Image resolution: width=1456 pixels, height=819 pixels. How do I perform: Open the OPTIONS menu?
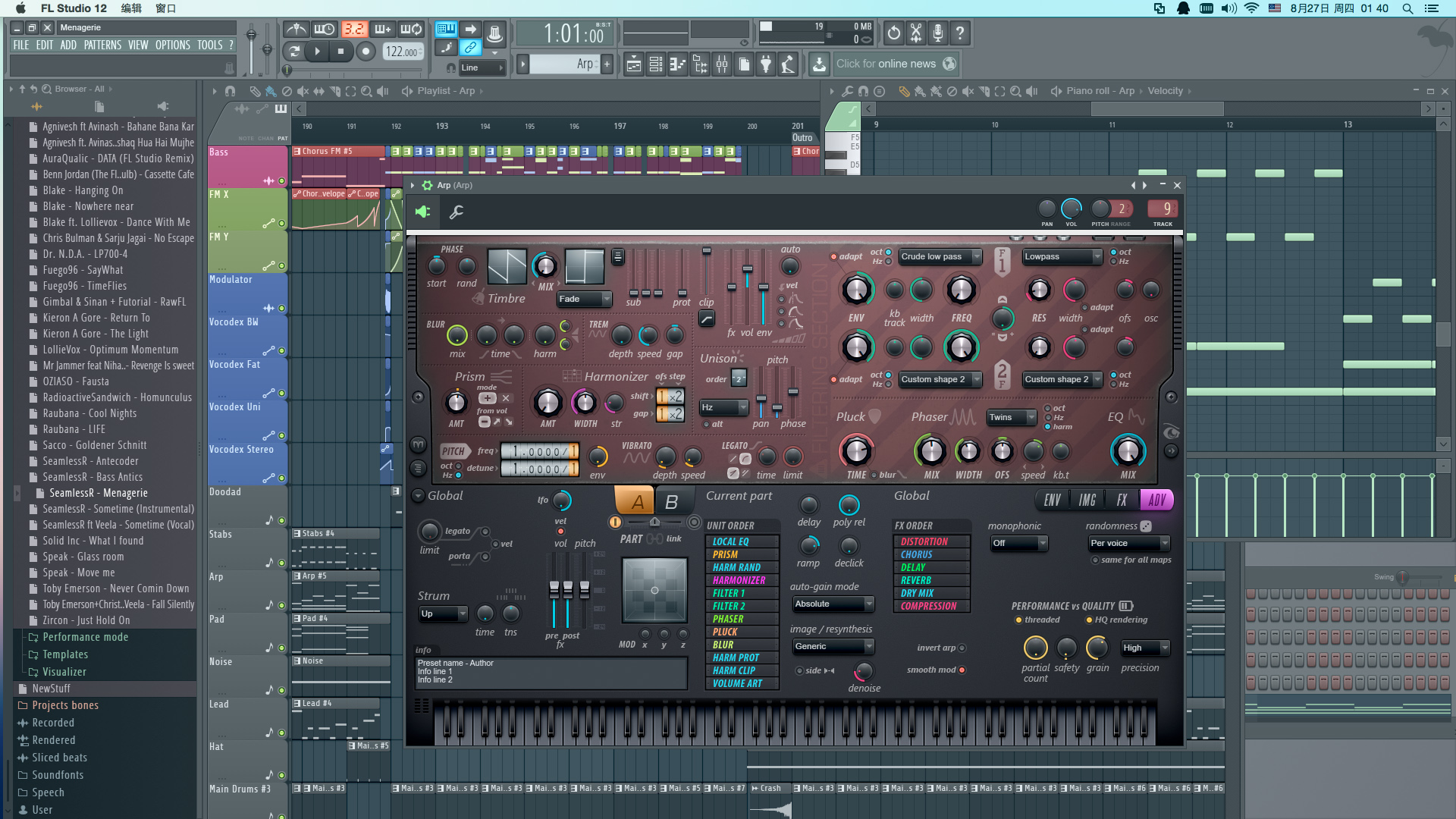(173, 45)
